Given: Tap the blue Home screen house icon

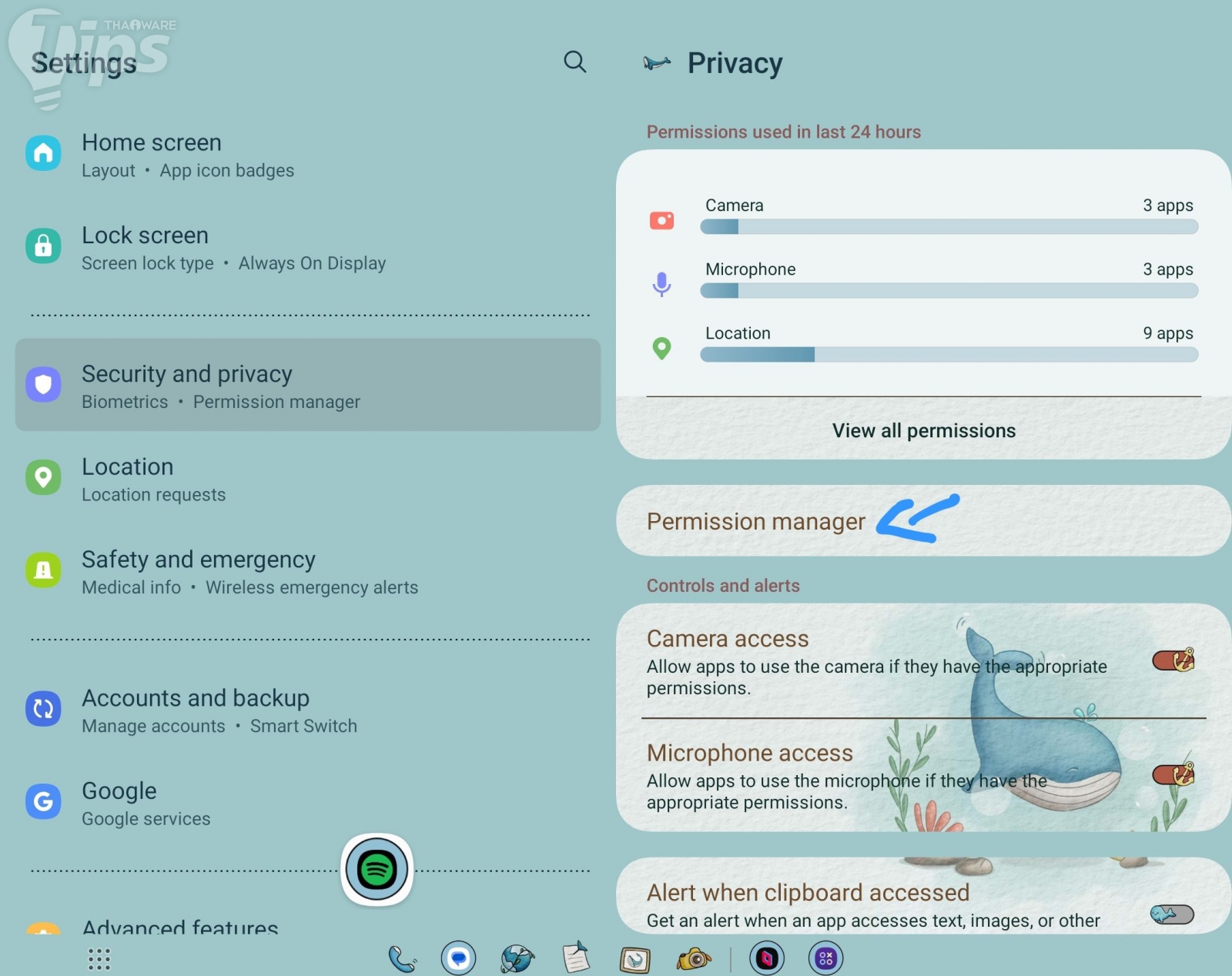Looking at the screenshot, I should [43, 153].
